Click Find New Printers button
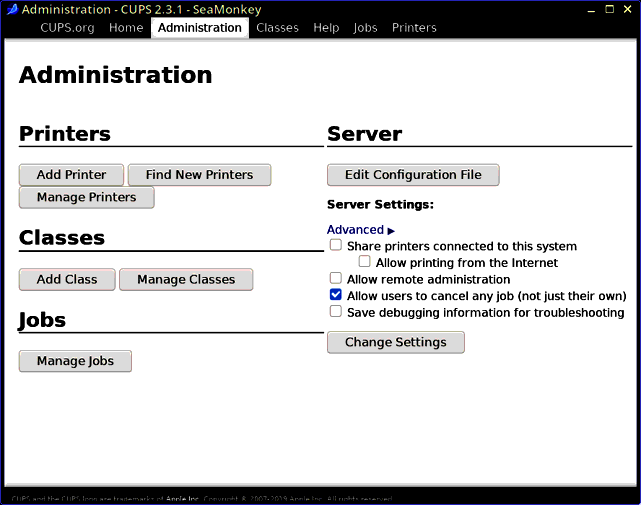Viewport: 641px width, 505px height. pos(199,175)
